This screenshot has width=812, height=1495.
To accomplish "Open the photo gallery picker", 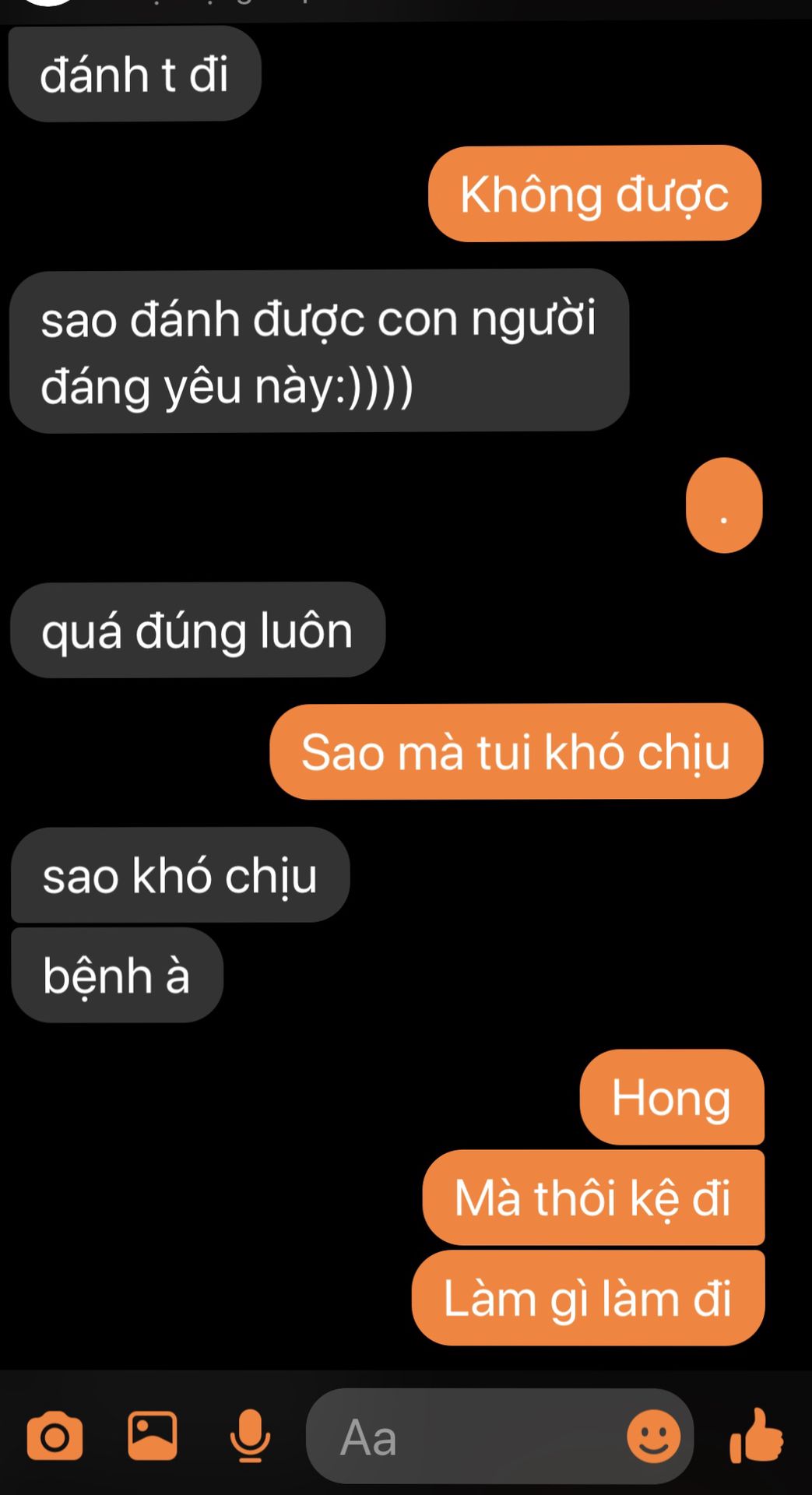I will [153, 1435].
